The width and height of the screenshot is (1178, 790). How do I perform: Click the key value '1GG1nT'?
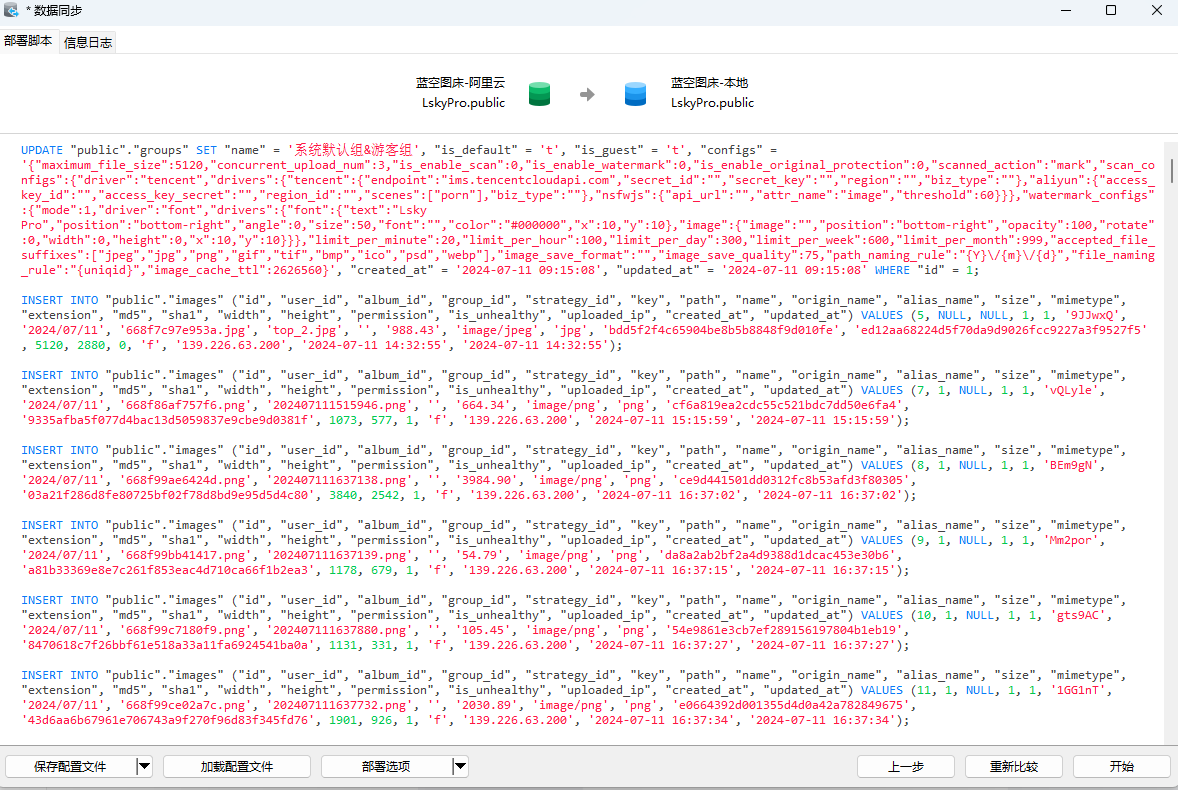[1077, 691]
